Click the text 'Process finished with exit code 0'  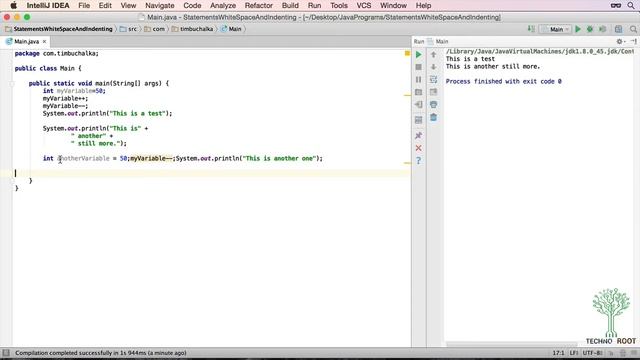503,81
